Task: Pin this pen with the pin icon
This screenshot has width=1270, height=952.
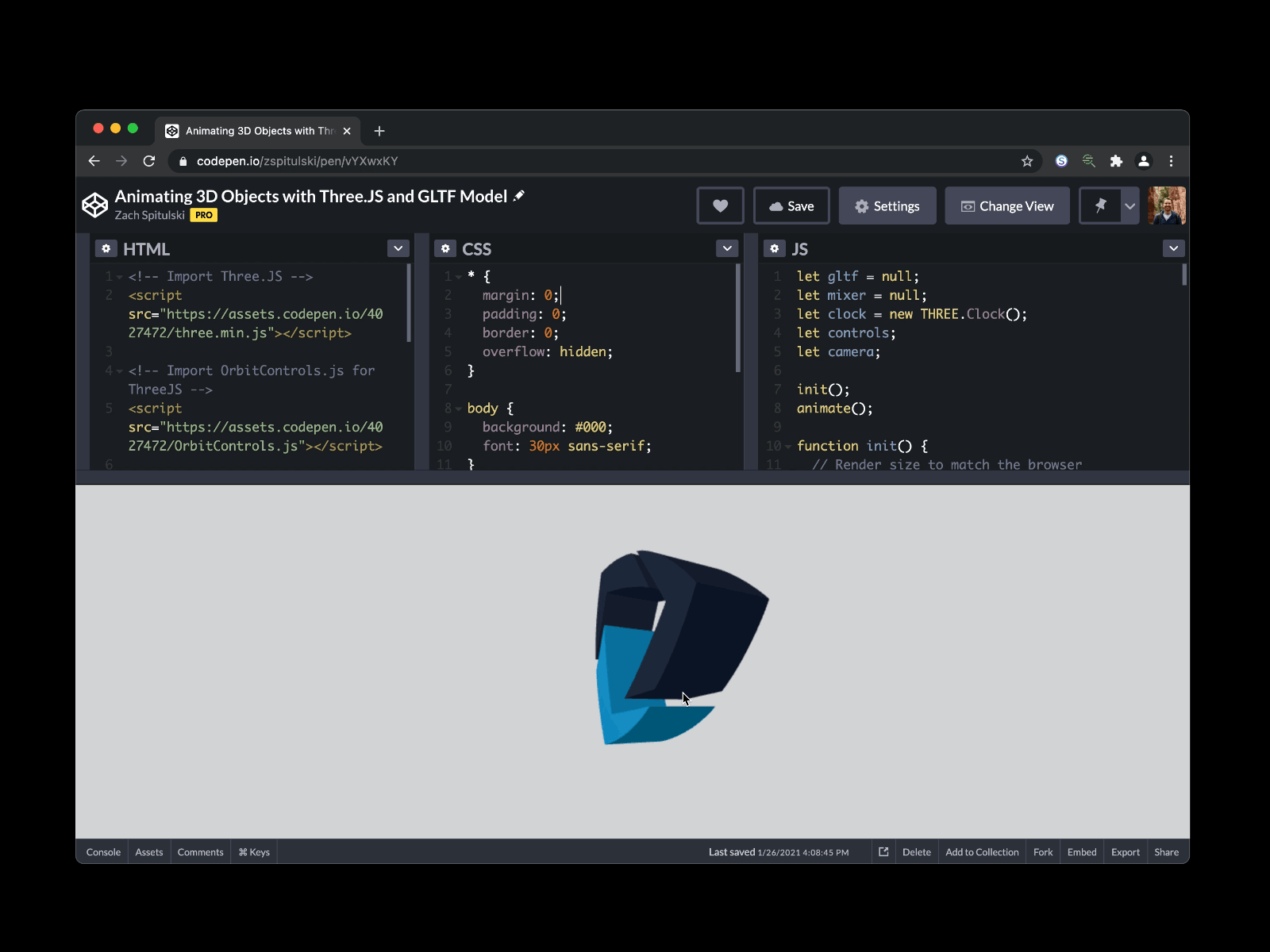Action: pyautogui.click(x=1100, y=206)
